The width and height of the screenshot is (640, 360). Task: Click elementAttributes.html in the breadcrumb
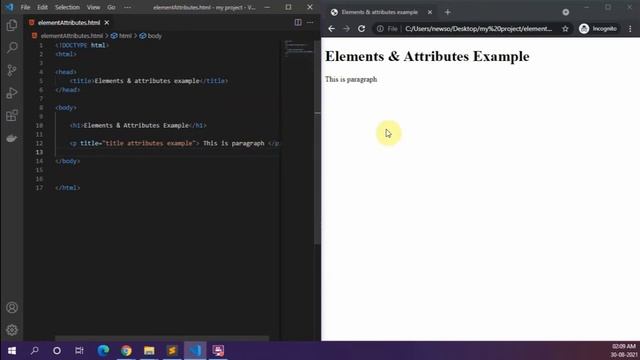coord(71,36)
